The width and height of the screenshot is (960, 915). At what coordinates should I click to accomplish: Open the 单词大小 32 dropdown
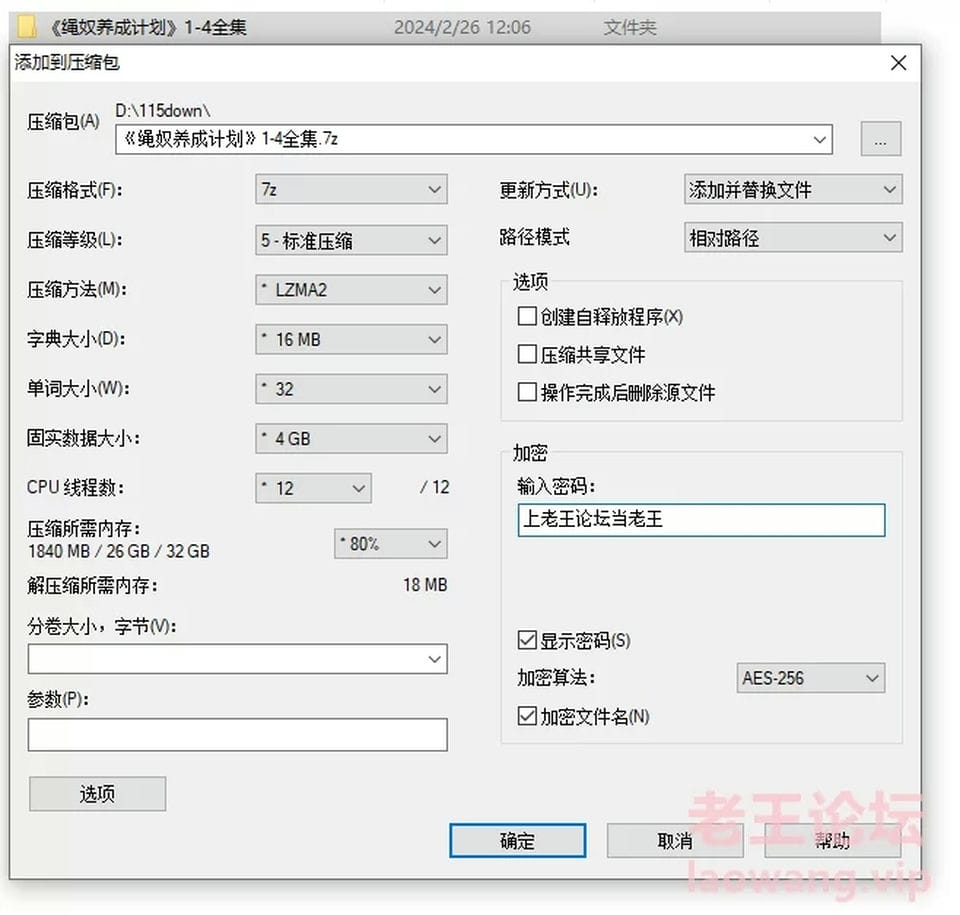(351, 389)
